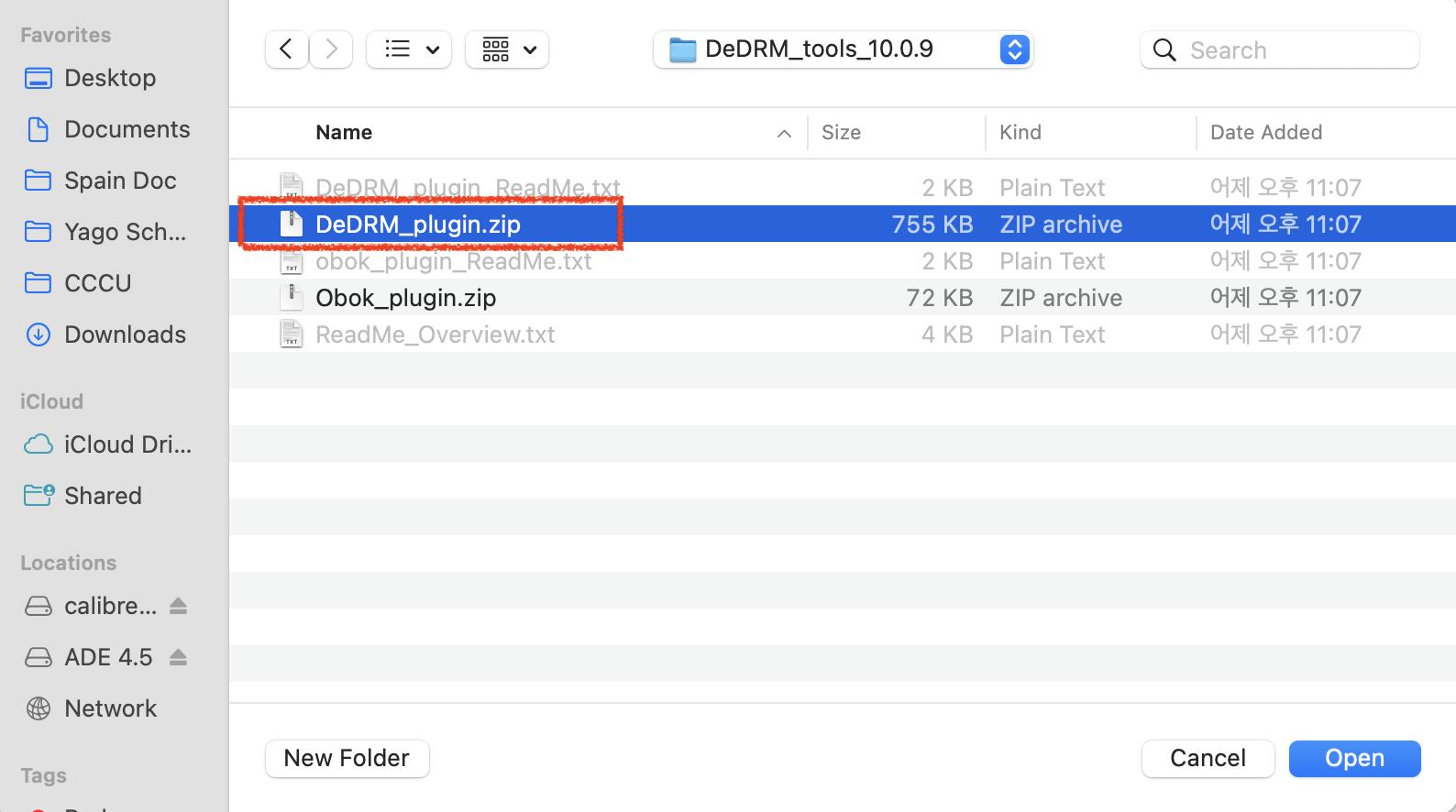1456x812 pixels.
Task: Click ZIP archive kind of Obok_plugin.zip
Action: 1061,297
